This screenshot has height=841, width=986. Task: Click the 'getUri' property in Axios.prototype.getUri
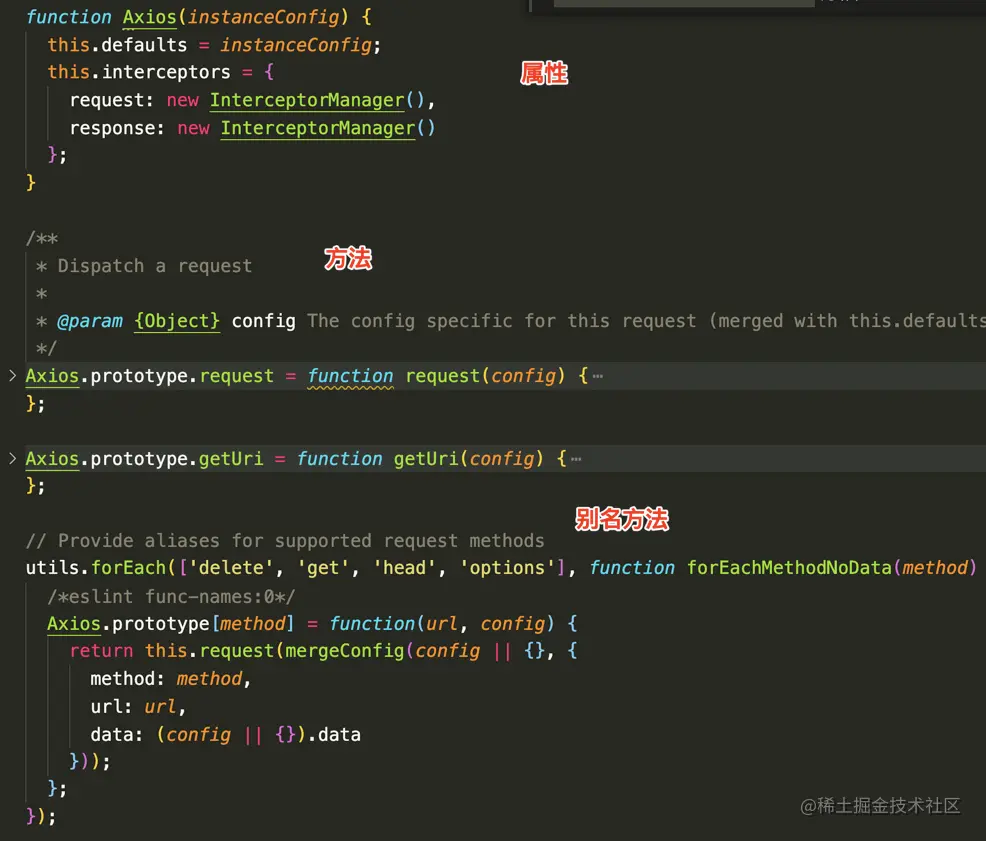pyautogui.click(x=231, y=459)
